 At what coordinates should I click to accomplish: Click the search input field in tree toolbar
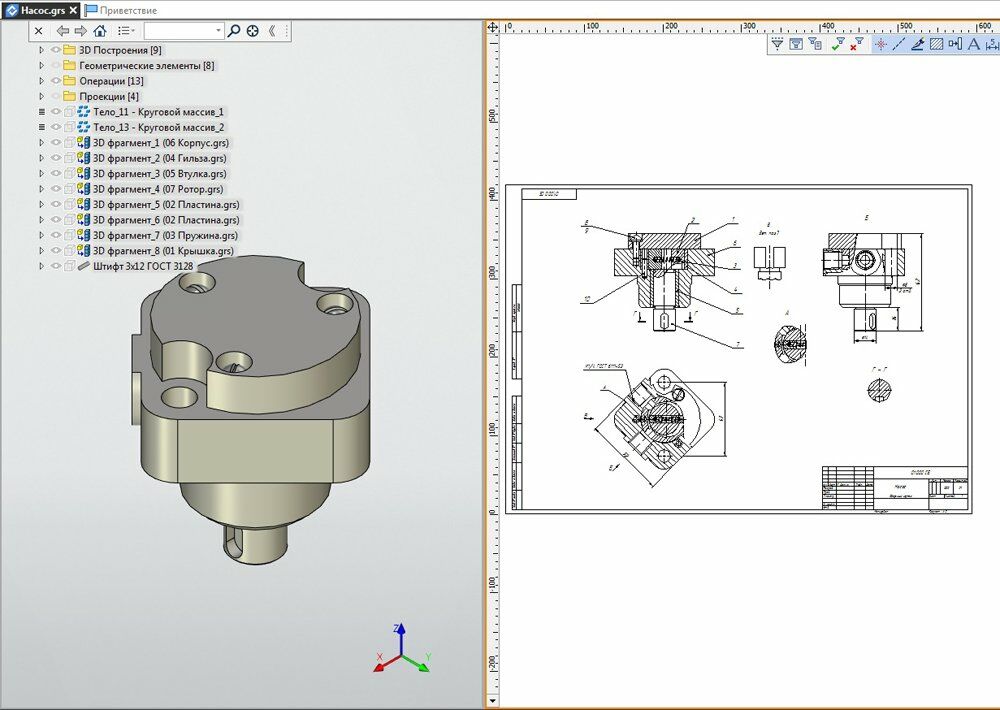pyautogui.click(x=180, y=31)
